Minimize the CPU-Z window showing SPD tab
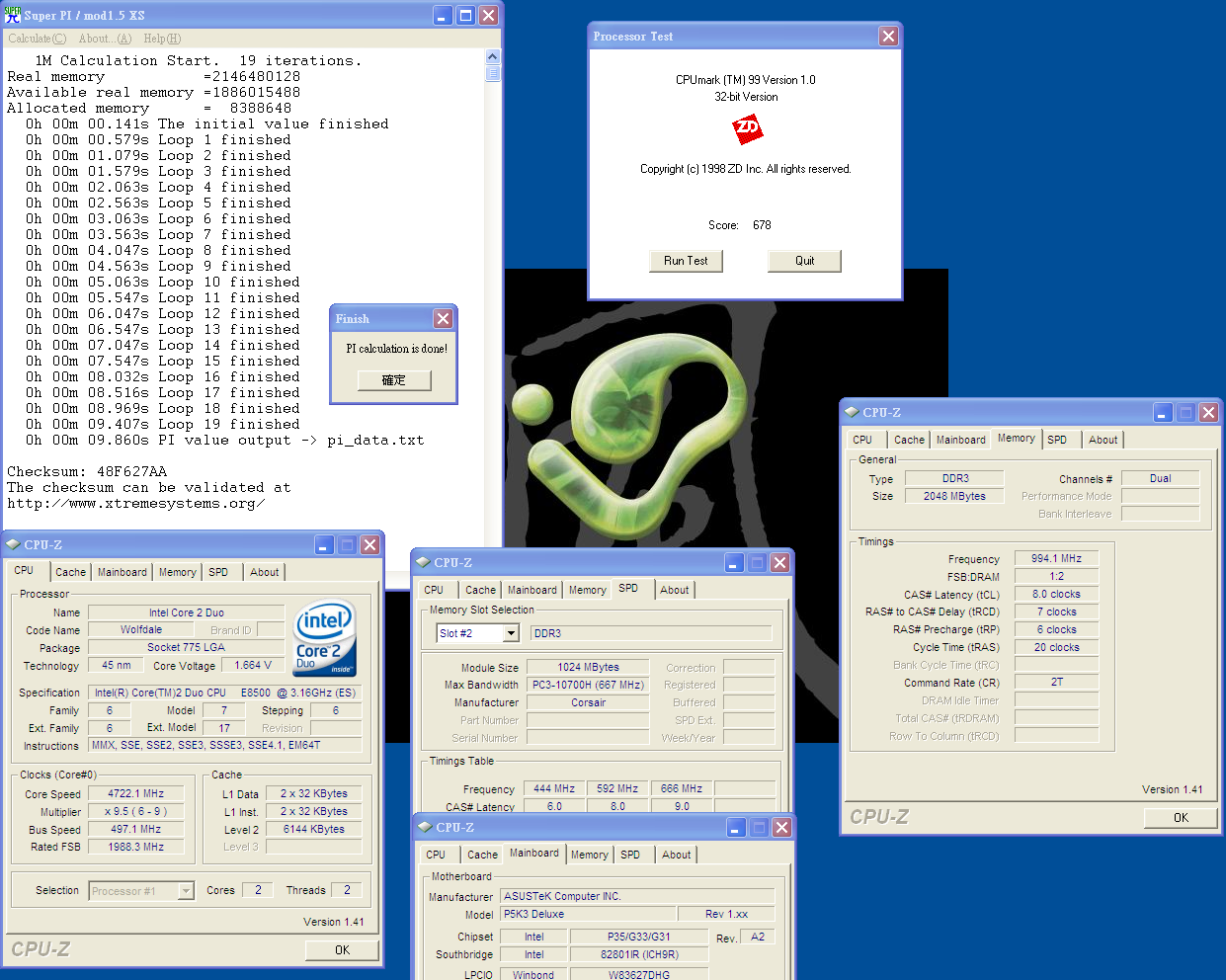Image resolution: width=1226 pixels, height=980 pixels. pos(734,562)
